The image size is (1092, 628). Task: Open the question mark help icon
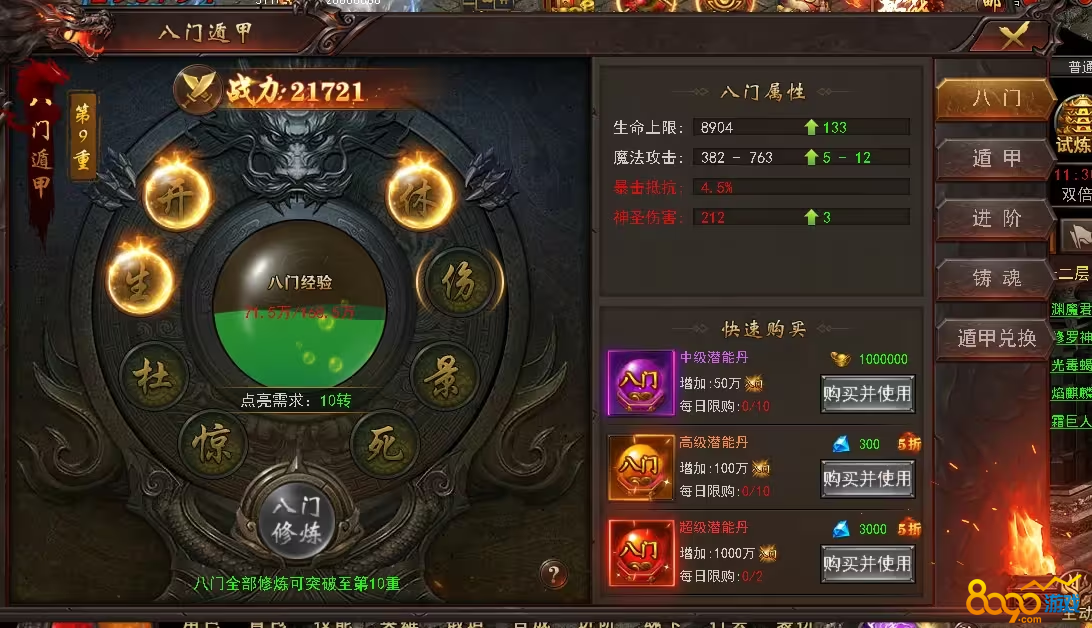pos(554,574)
